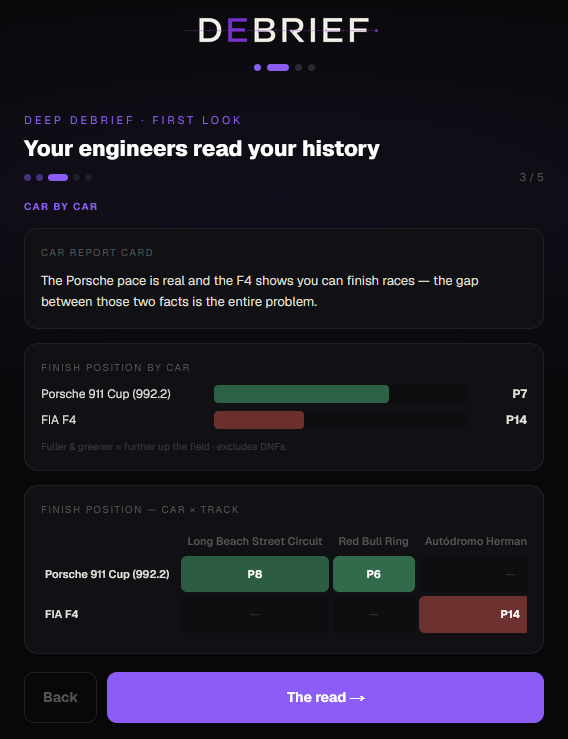
Task: Jump to second step dot under the heading
Action: coord(40,178)
